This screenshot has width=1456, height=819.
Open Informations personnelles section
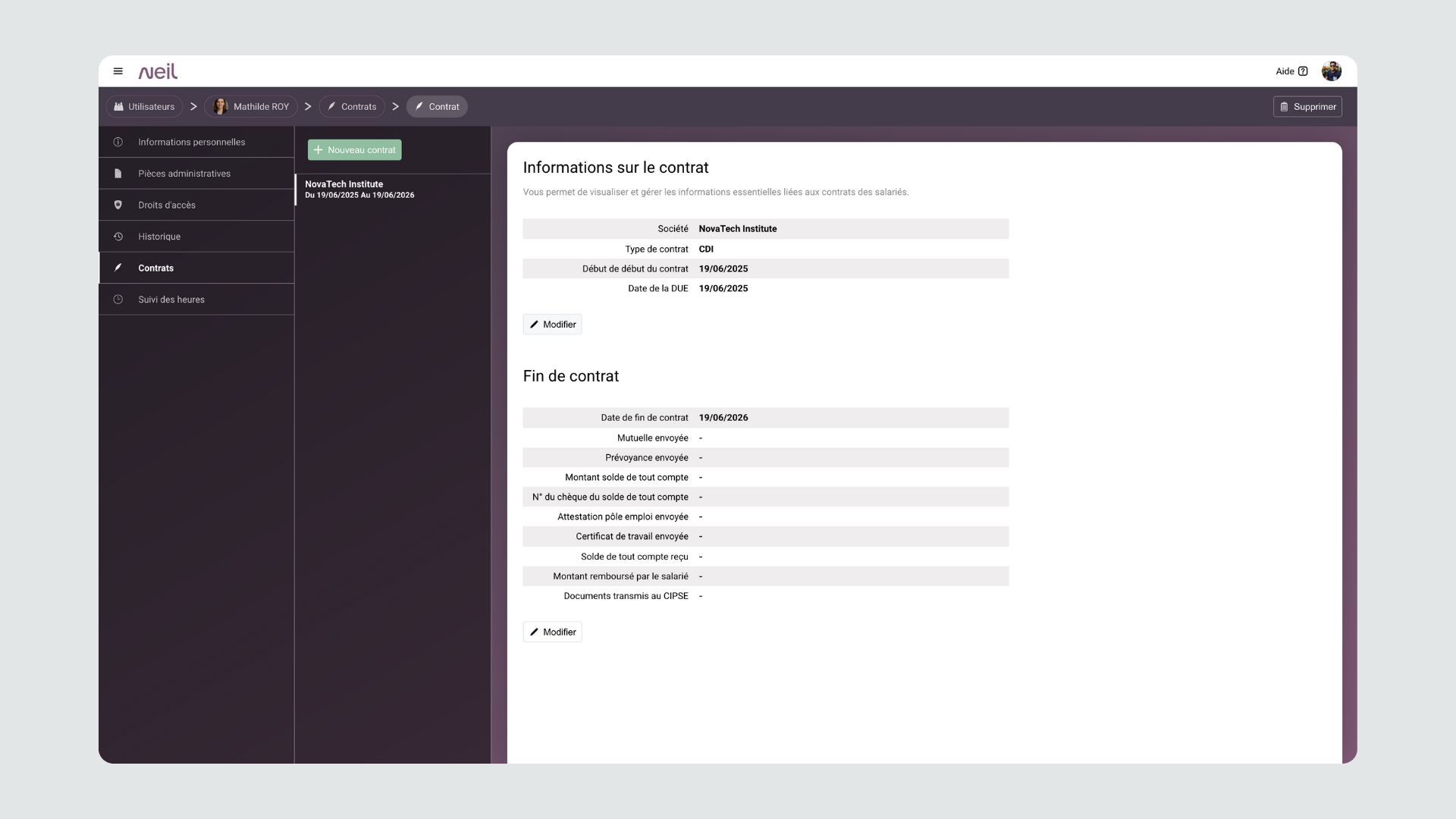coord(191,143)
